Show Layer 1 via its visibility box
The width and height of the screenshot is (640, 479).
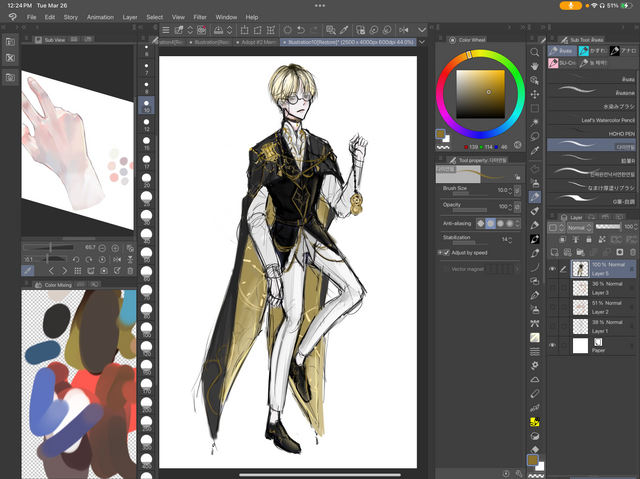tap(552, 326)
